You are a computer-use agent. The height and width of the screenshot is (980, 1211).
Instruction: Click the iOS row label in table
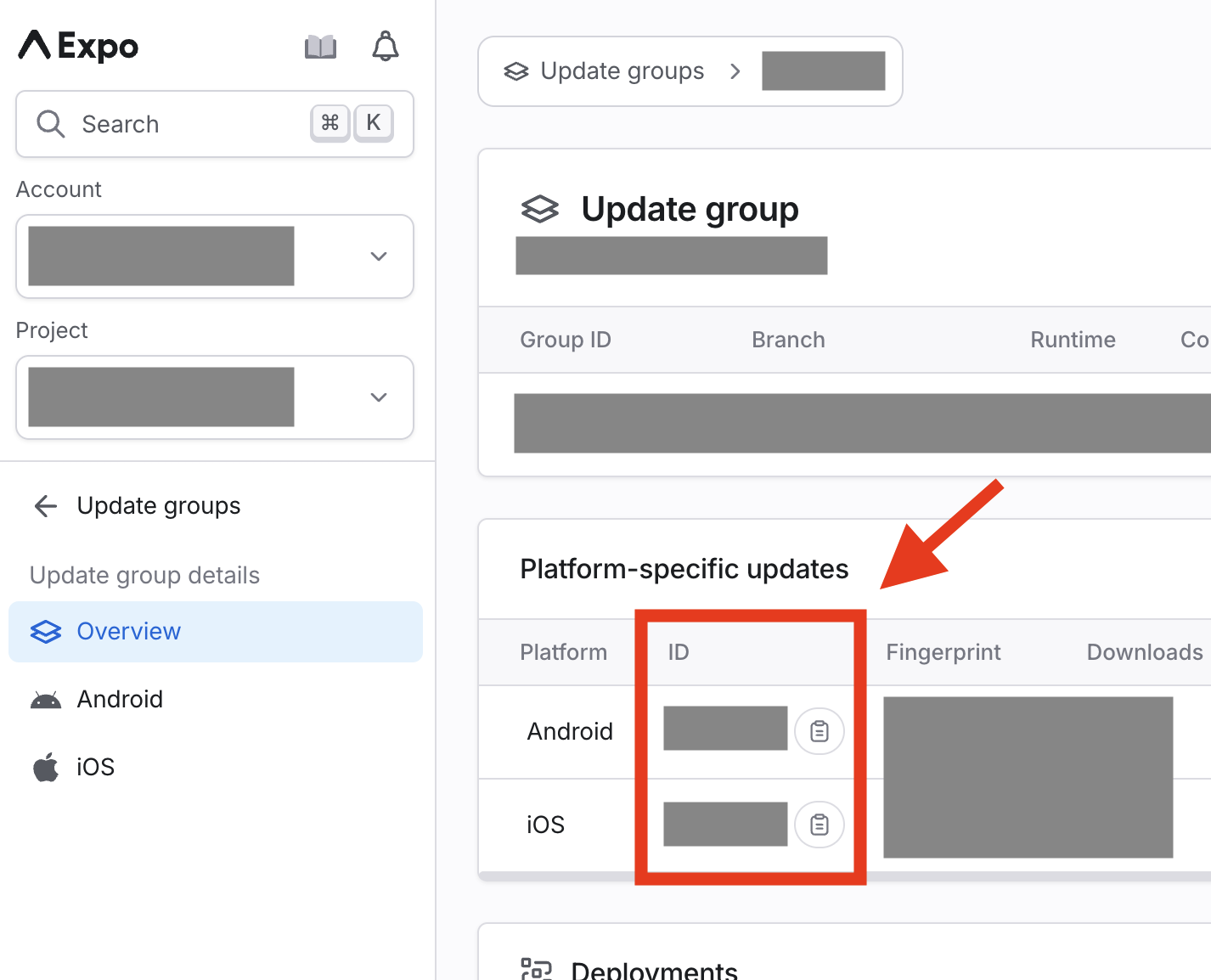coord(546,825)
